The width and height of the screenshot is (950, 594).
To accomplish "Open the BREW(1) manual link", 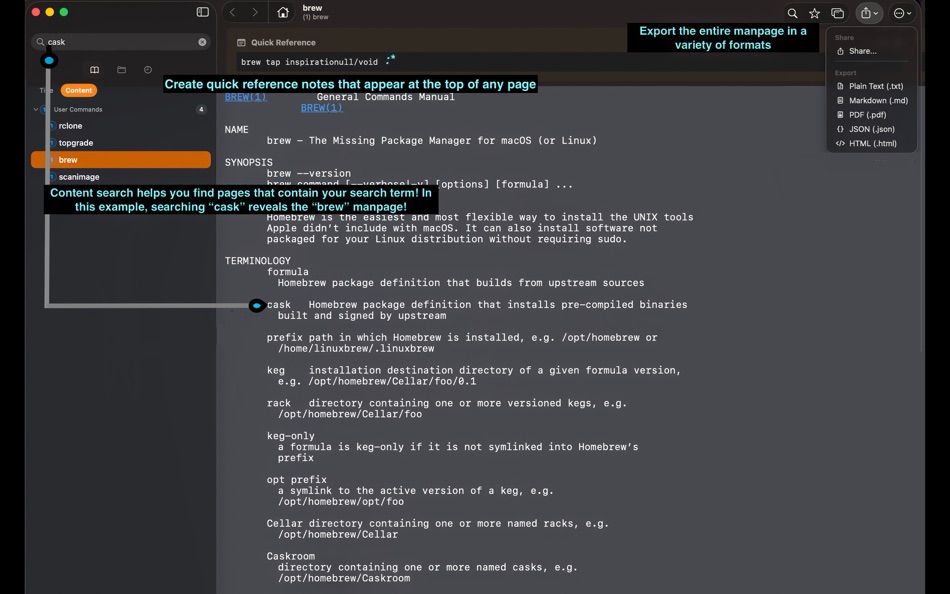I will coord(322,107).
